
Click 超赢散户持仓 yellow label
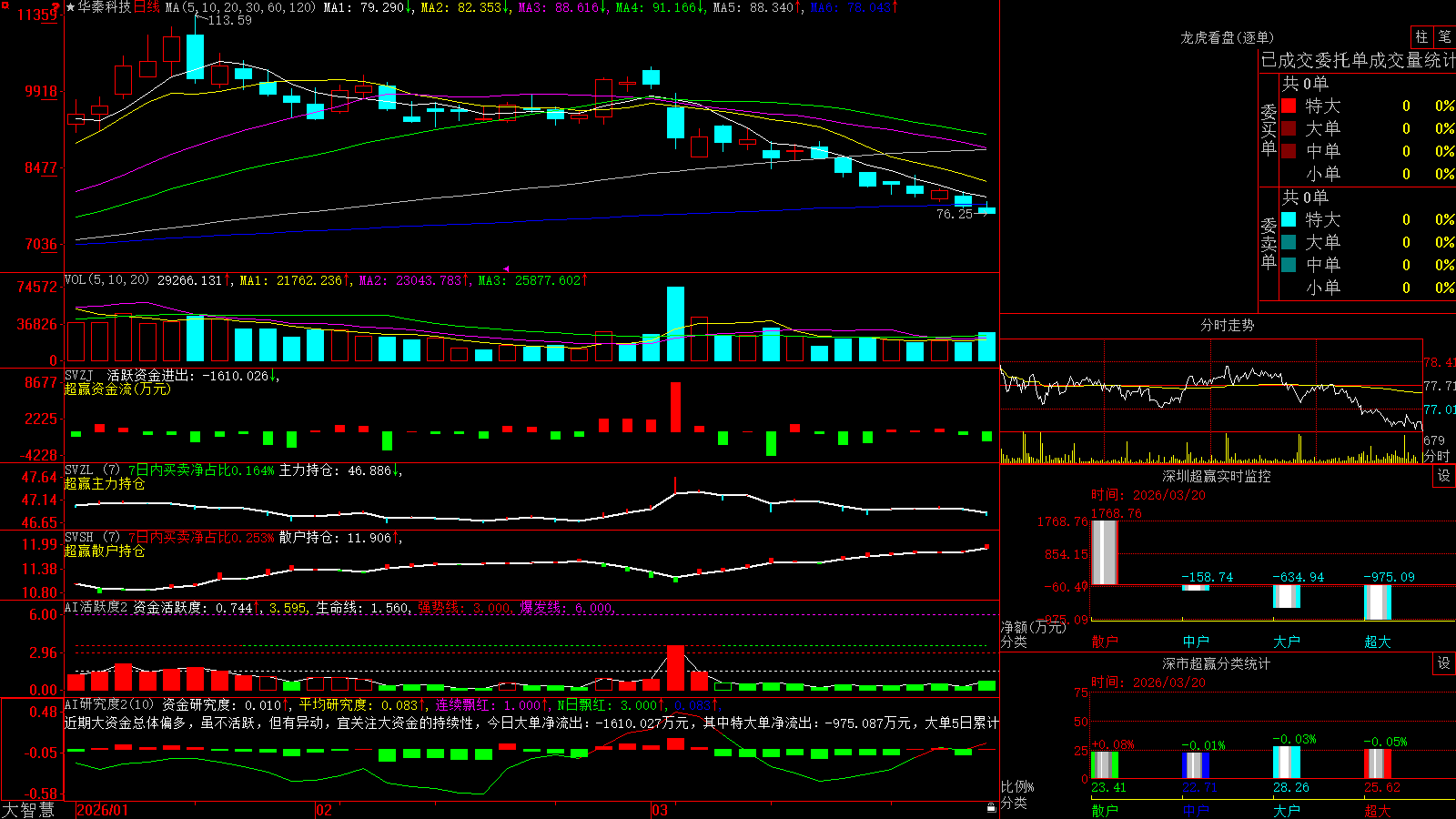pyautogui.click(x=105, y=551)
